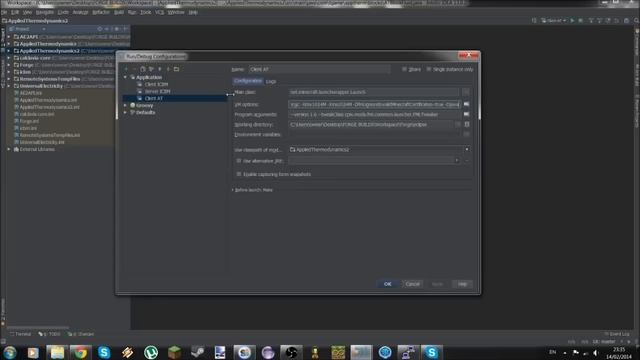Open Window menu in menu bar

(x=176, y=12)
